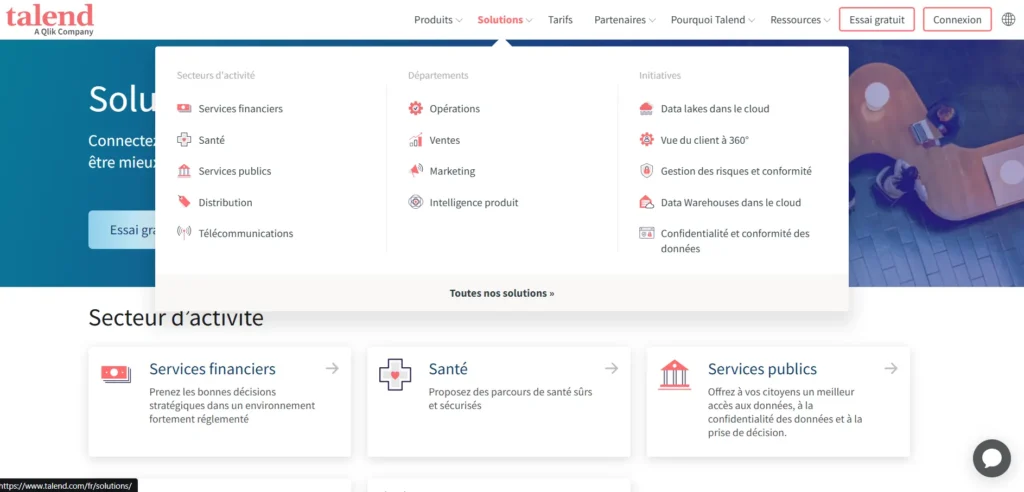Open Services publics menu link
Viewport: 1024px width, 492px height.
pyautogui.click(x=235, y=171)
